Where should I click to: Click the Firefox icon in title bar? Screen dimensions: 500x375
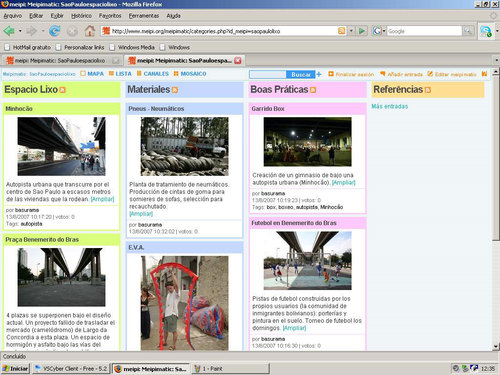pyautogui.click(x=5, y=4)
